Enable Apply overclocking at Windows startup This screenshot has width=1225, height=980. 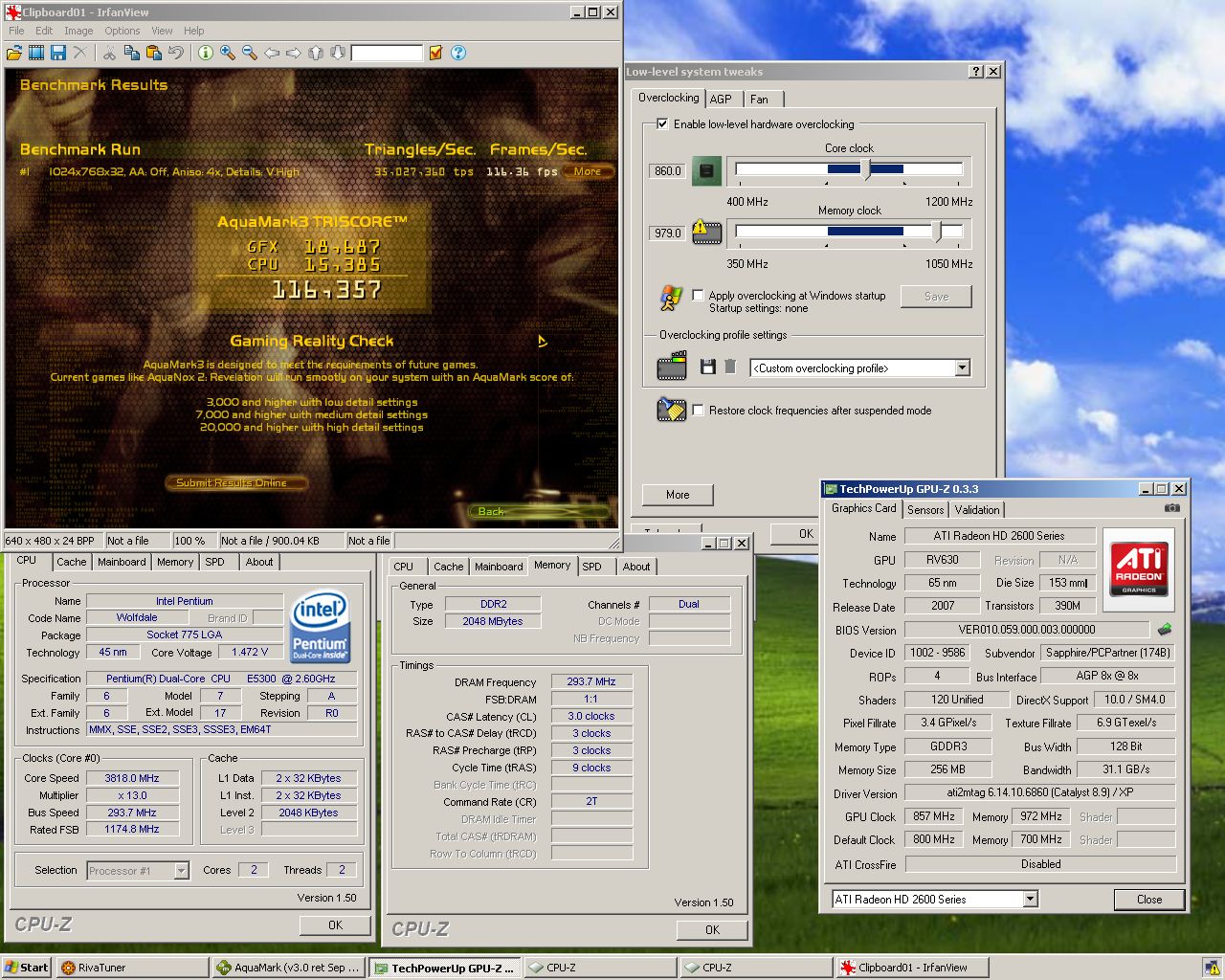pos(698,295)
